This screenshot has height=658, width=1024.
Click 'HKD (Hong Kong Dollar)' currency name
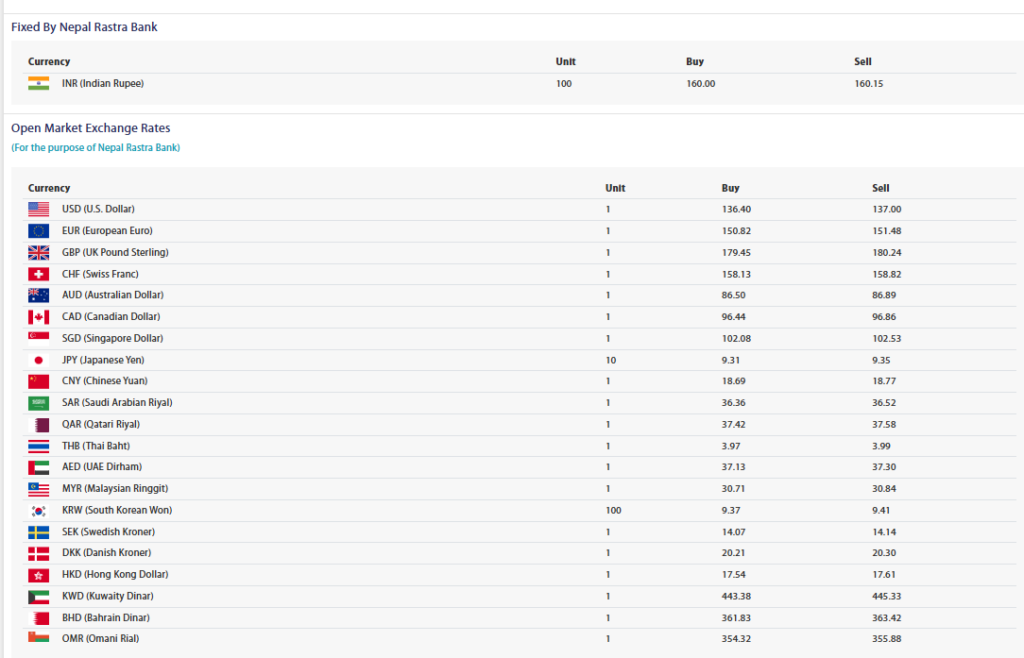point(115,574)
